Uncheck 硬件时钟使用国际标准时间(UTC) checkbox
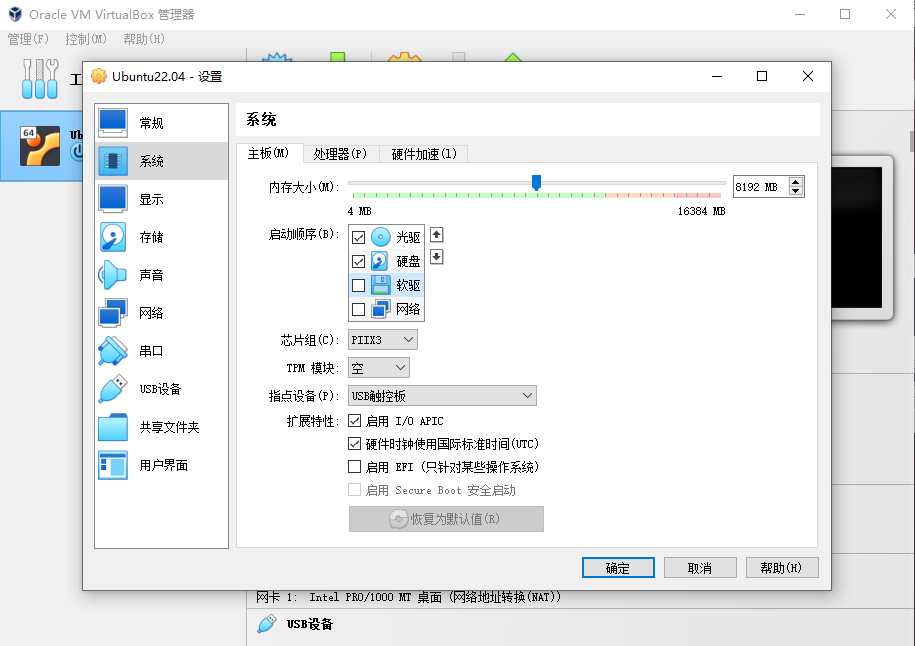This screenshot has height=646, width=915. coord(354,444)
